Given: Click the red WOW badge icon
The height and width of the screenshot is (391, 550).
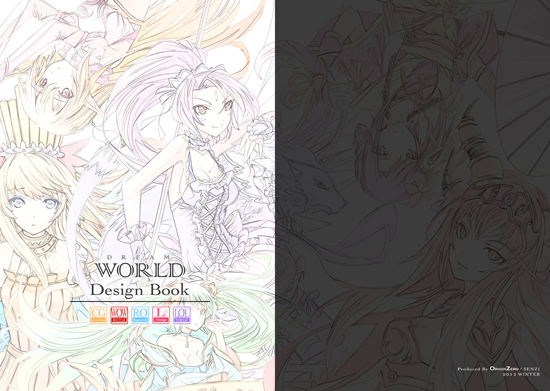Looking at the screenshot, I should 119,315.
